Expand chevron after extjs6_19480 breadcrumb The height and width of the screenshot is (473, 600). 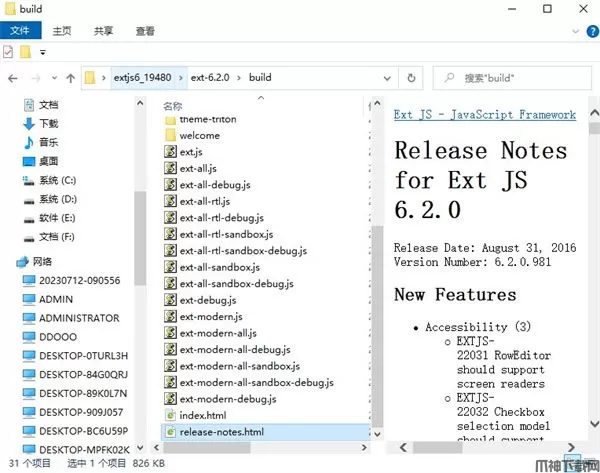[181, 78]
